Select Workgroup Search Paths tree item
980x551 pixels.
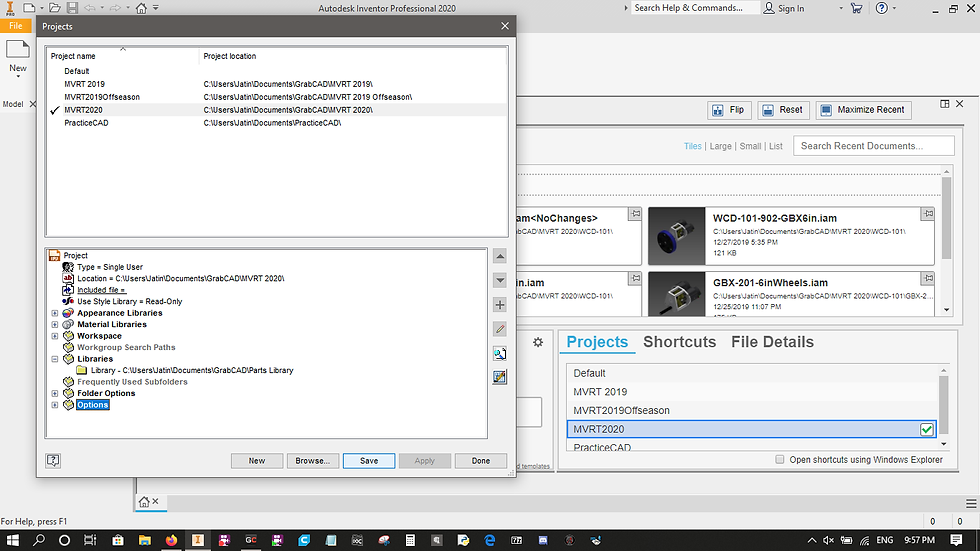pos(126,347)
